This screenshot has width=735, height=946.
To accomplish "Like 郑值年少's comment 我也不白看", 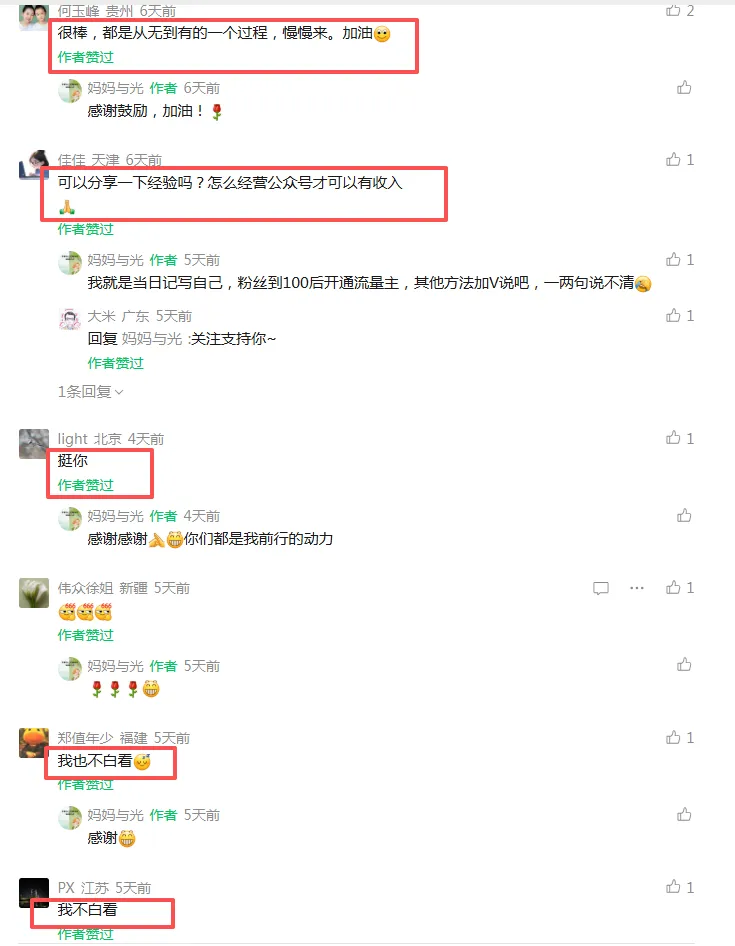I will tap(673, 737).
